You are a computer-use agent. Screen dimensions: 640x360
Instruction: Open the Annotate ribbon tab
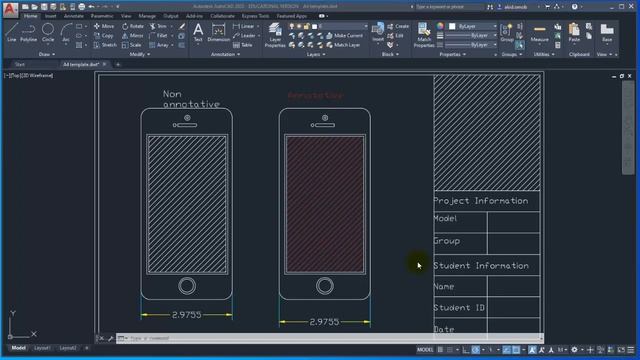pos(73,16)
